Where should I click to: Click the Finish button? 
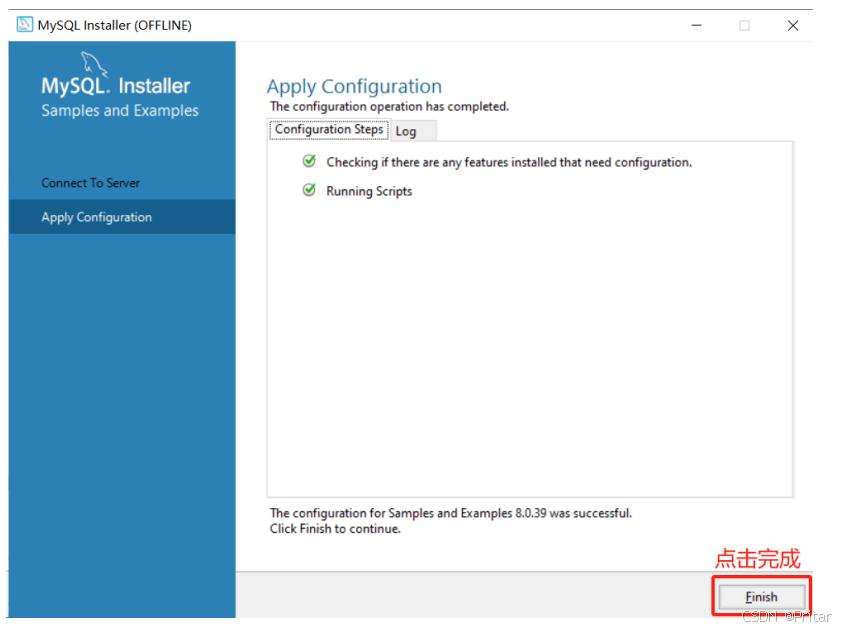[x=761, y=596]
